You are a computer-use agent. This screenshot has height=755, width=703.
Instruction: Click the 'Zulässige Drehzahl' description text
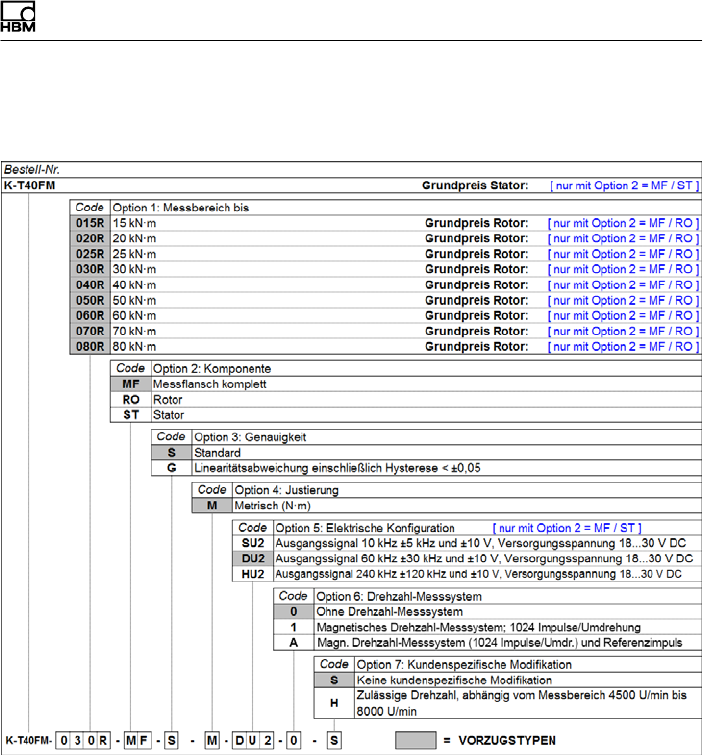[x=521, y=703]
